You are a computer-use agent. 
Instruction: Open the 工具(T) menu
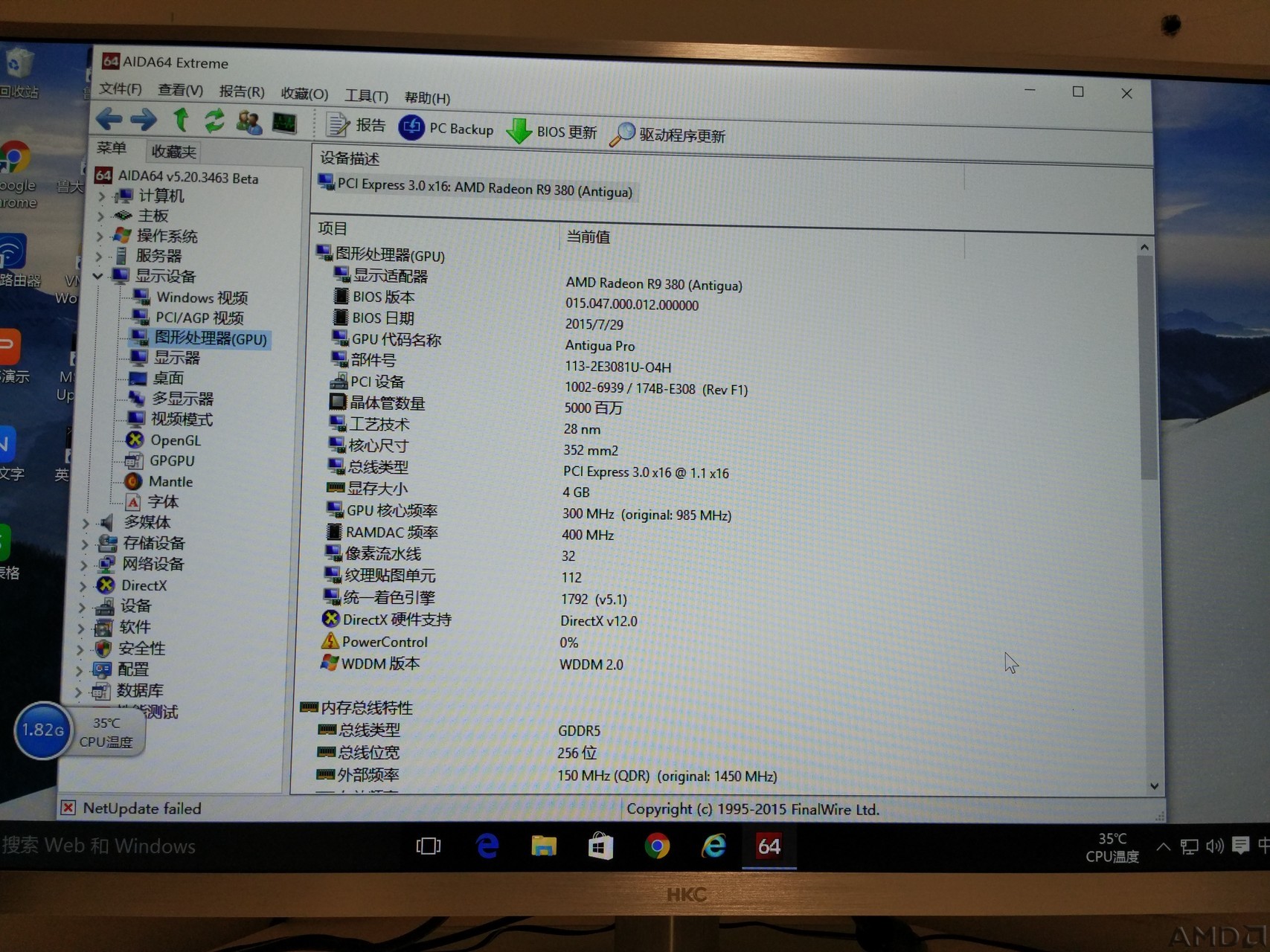[x=366, y=96]
